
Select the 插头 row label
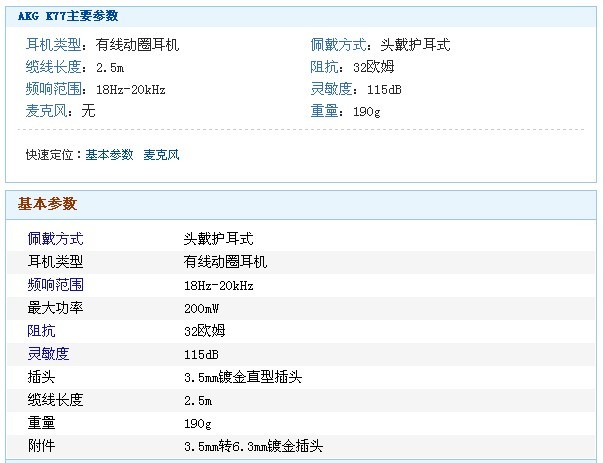[42, 377]
